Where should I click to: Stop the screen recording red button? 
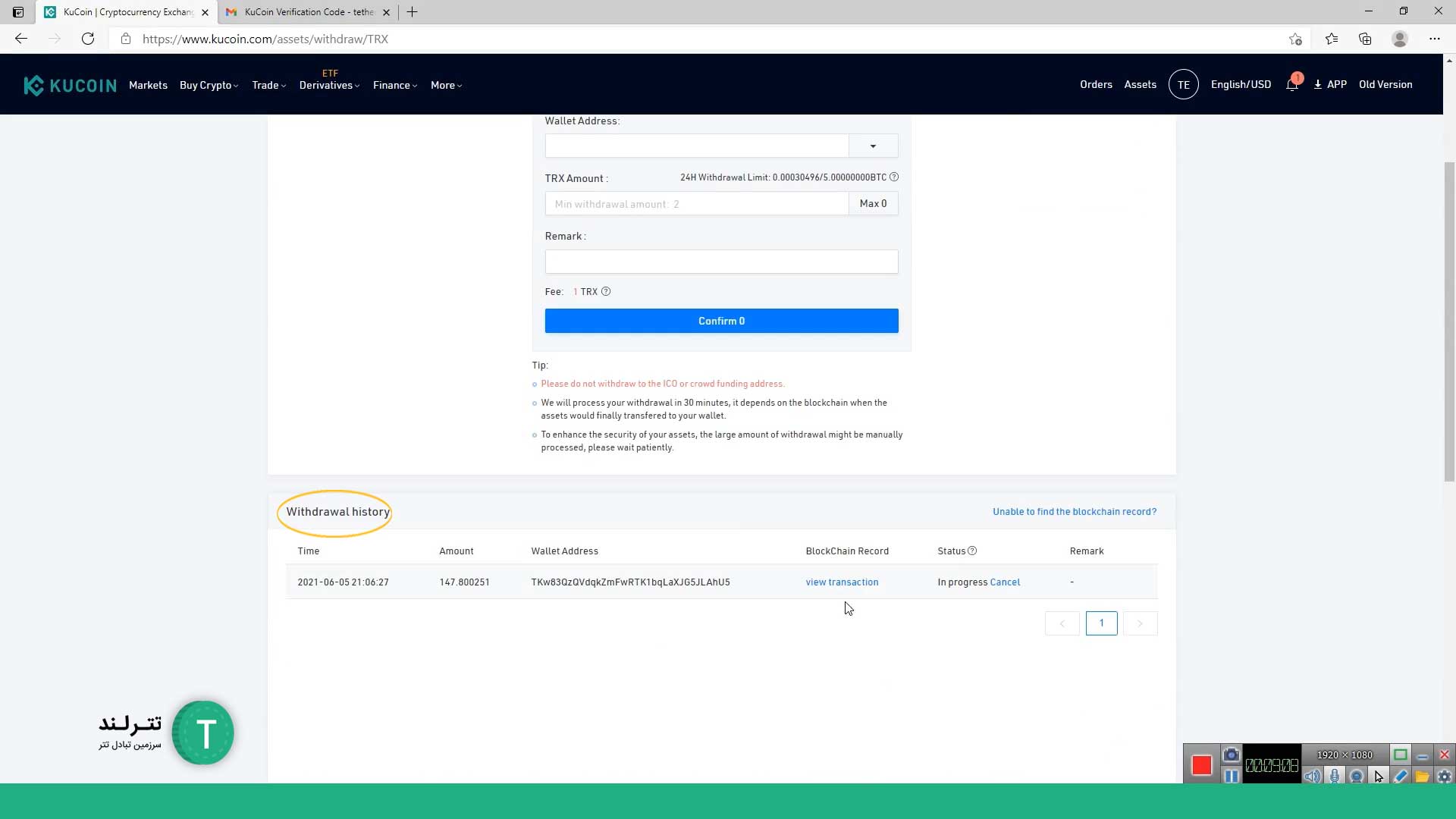tap(1202, 765)
